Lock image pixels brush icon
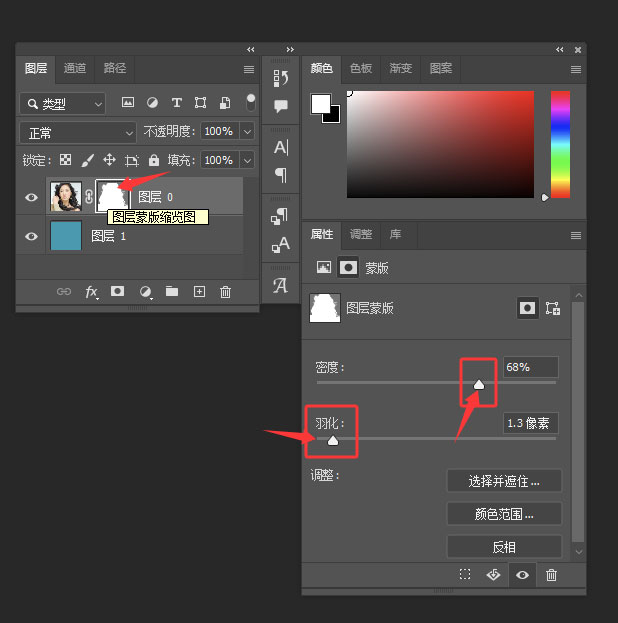 click(87, 161)
